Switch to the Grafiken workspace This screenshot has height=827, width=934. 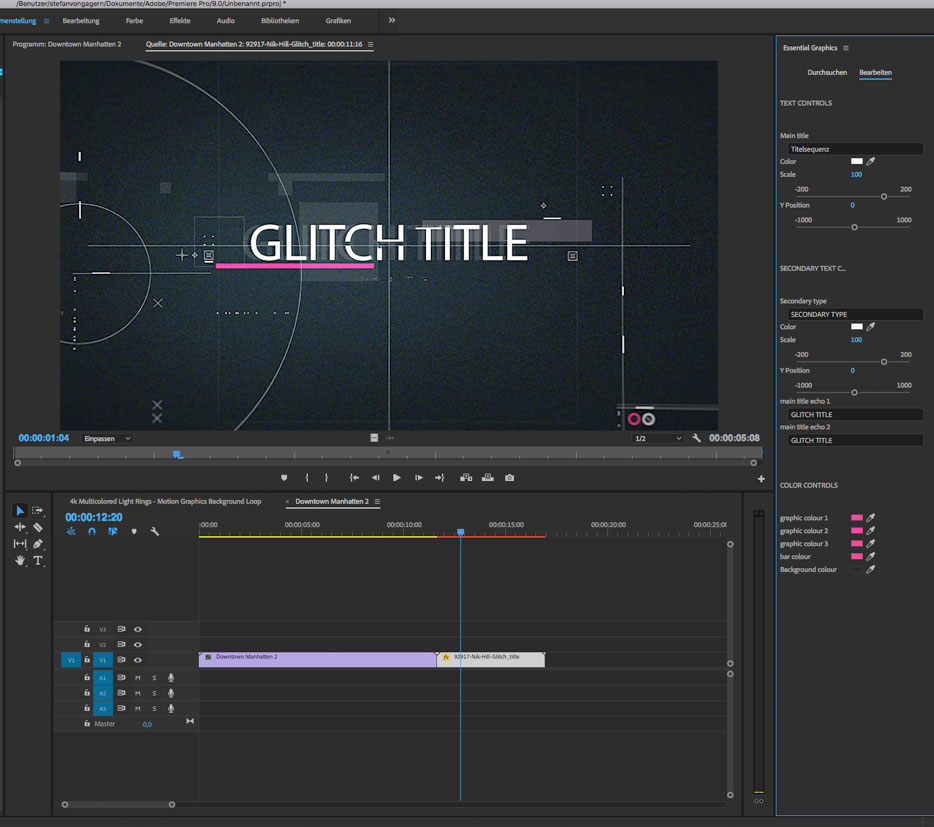point(338,21)
